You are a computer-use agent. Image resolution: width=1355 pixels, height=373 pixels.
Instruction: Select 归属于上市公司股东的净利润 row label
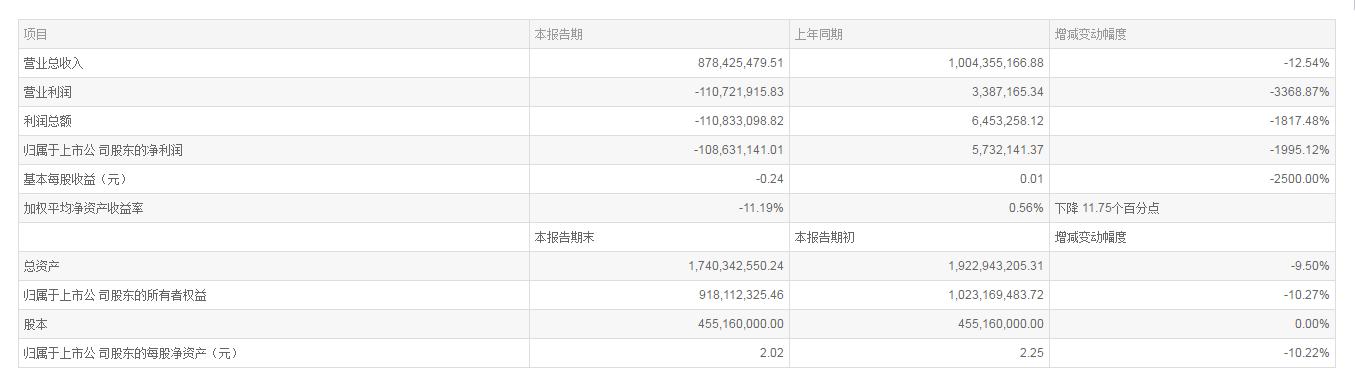coord(103,150)
